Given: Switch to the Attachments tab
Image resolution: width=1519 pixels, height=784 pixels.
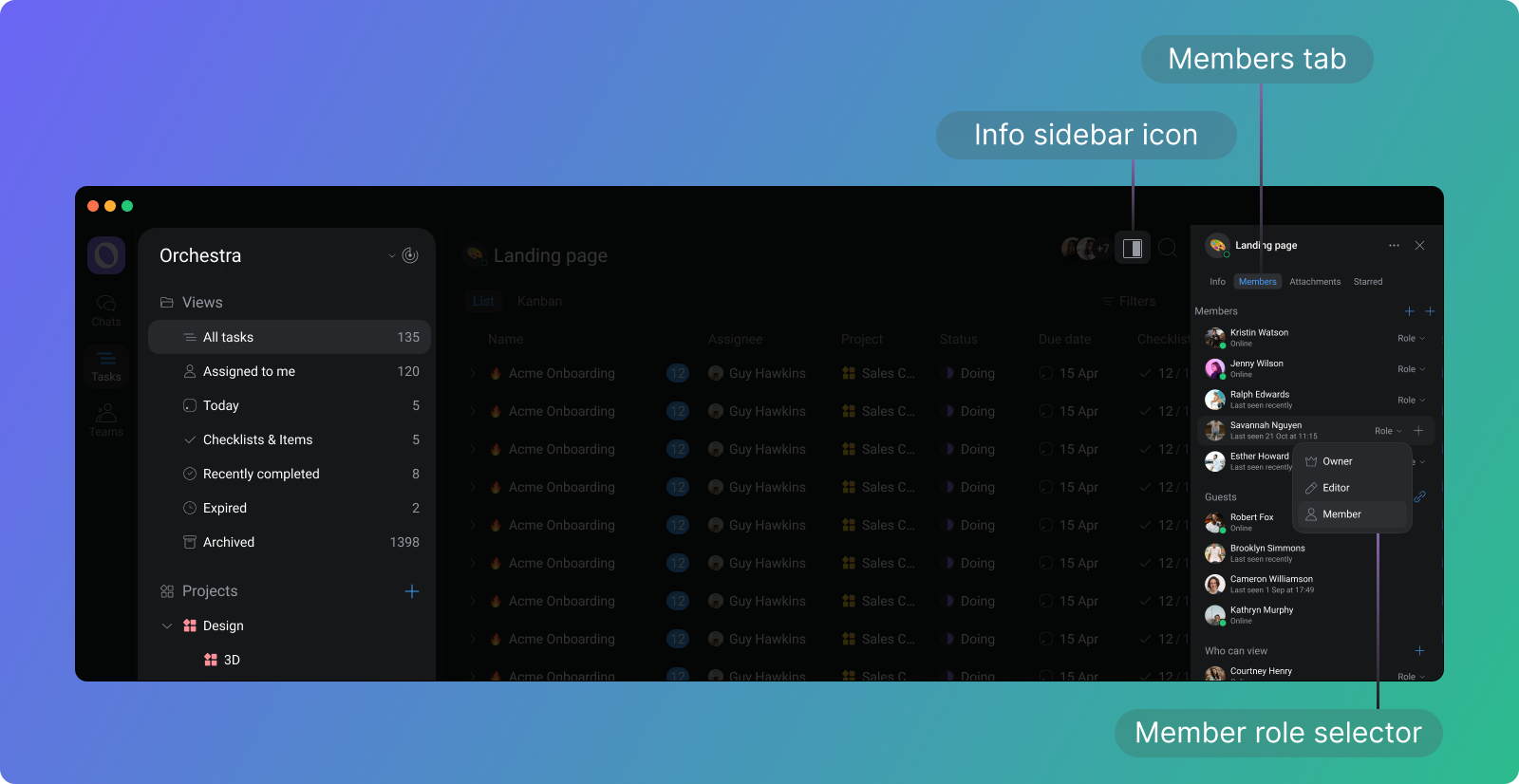Looking at the screenshot, I should [1315, 282].
